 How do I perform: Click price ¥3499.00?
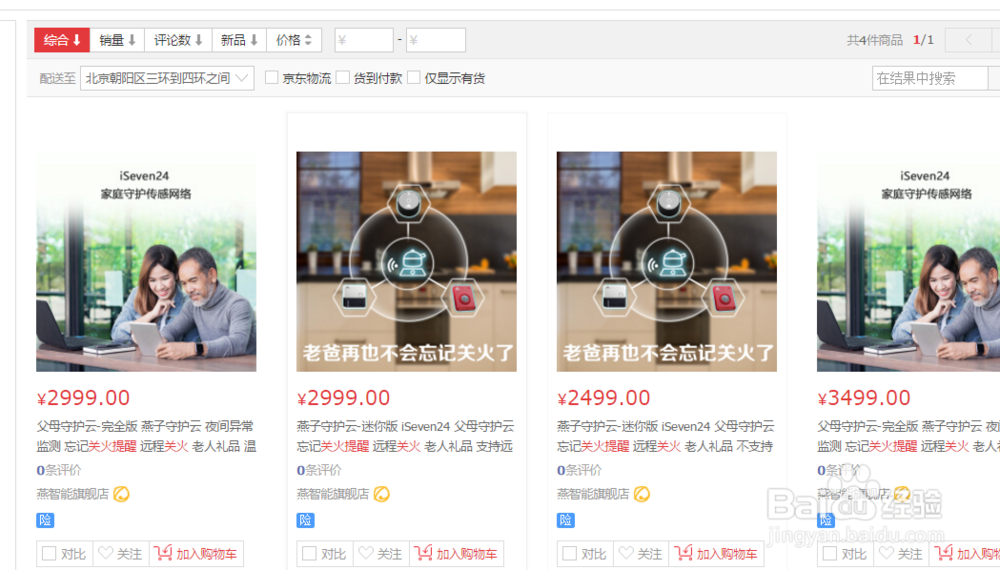pyautogui.click(x=864, y=398)
